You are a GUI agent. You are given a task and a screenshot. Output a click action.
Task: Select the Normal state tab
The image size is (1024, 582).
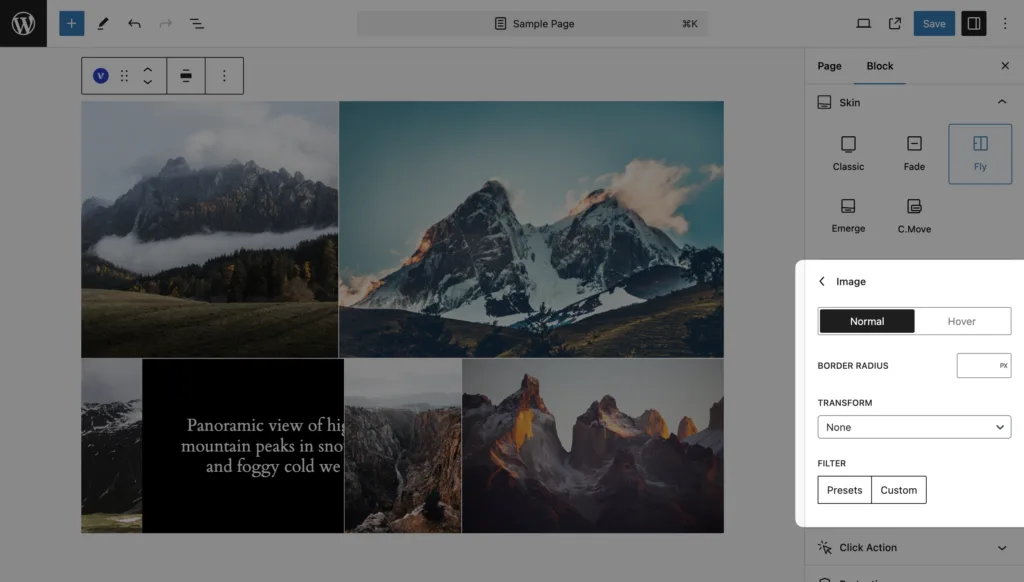867,321
